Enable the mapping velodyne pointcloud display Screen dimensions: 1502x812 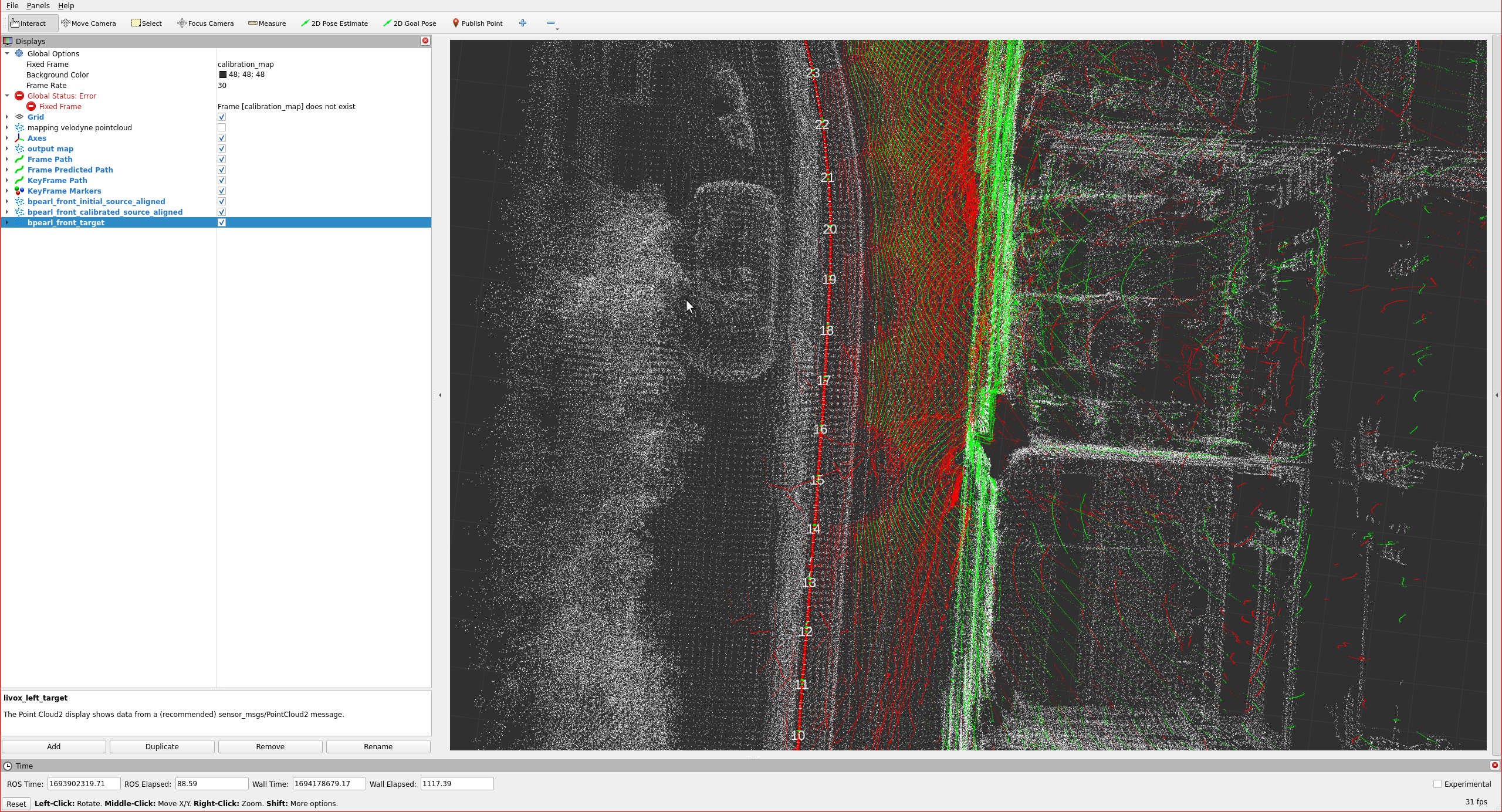tap(222, 127)
